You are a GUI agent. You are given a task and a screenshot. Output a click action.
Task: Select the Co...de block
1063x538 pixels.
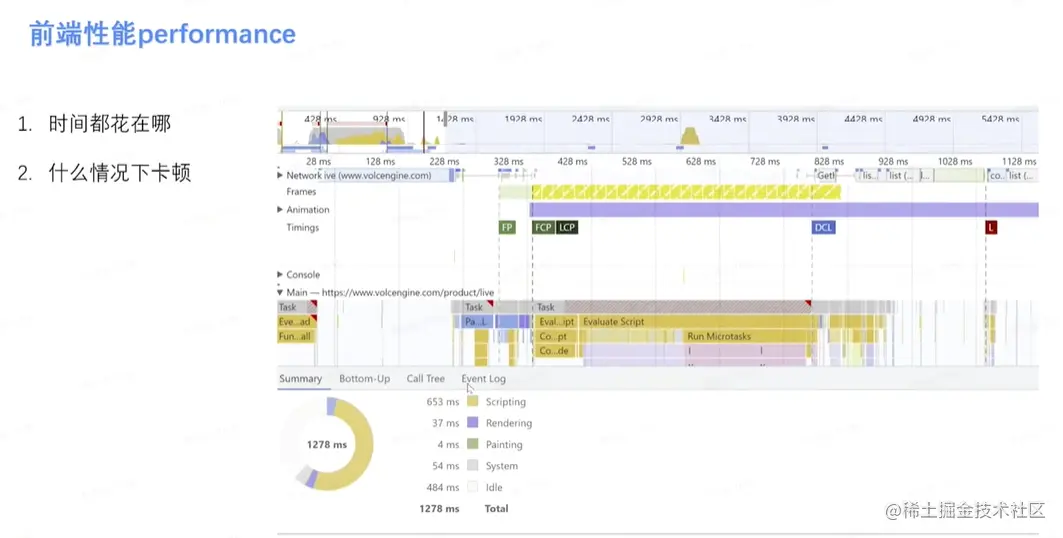click(556, 351)
